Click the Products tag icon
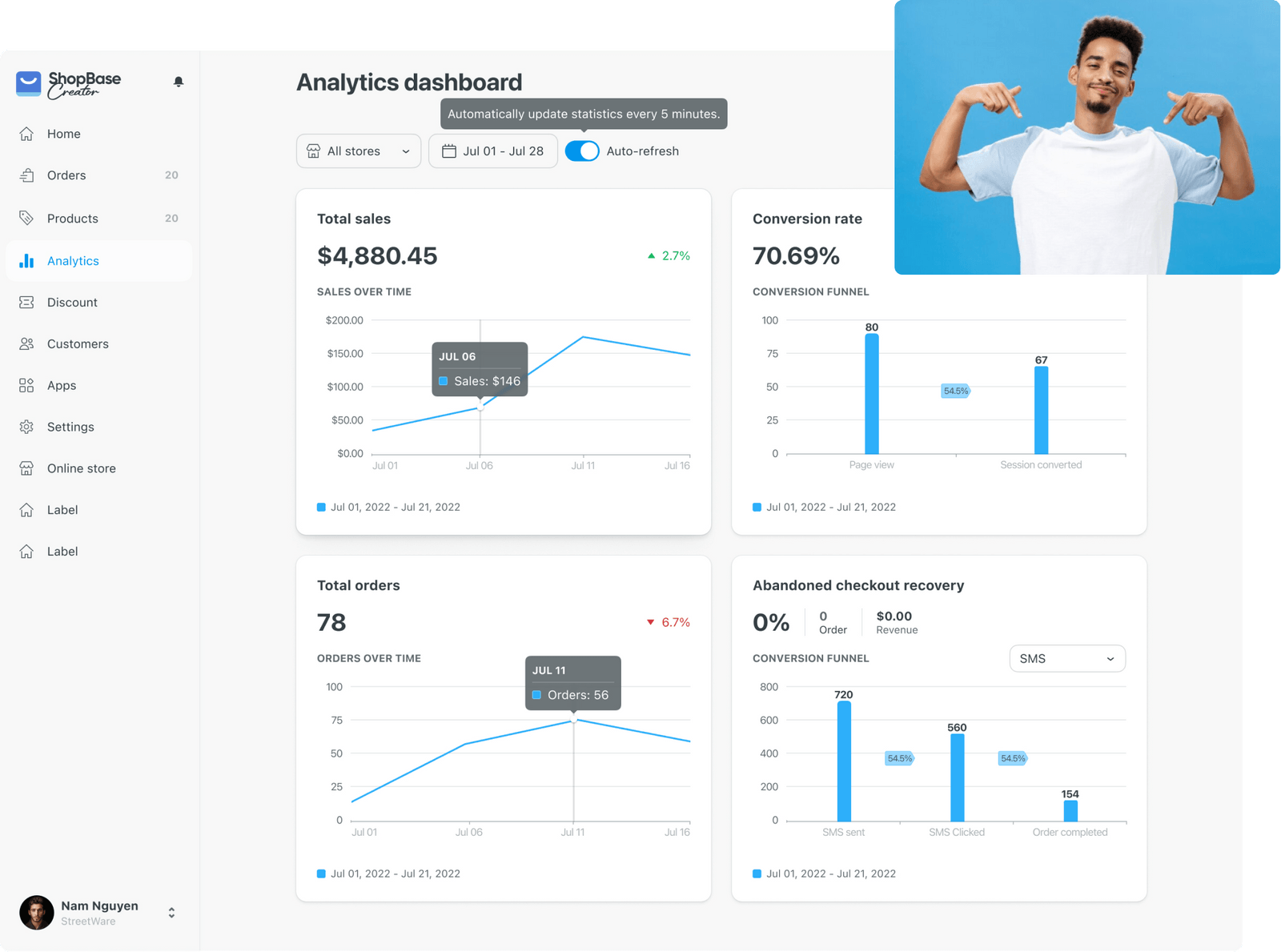The width and height of the screenshot is (1281, 952). click(x=26, y=218)
